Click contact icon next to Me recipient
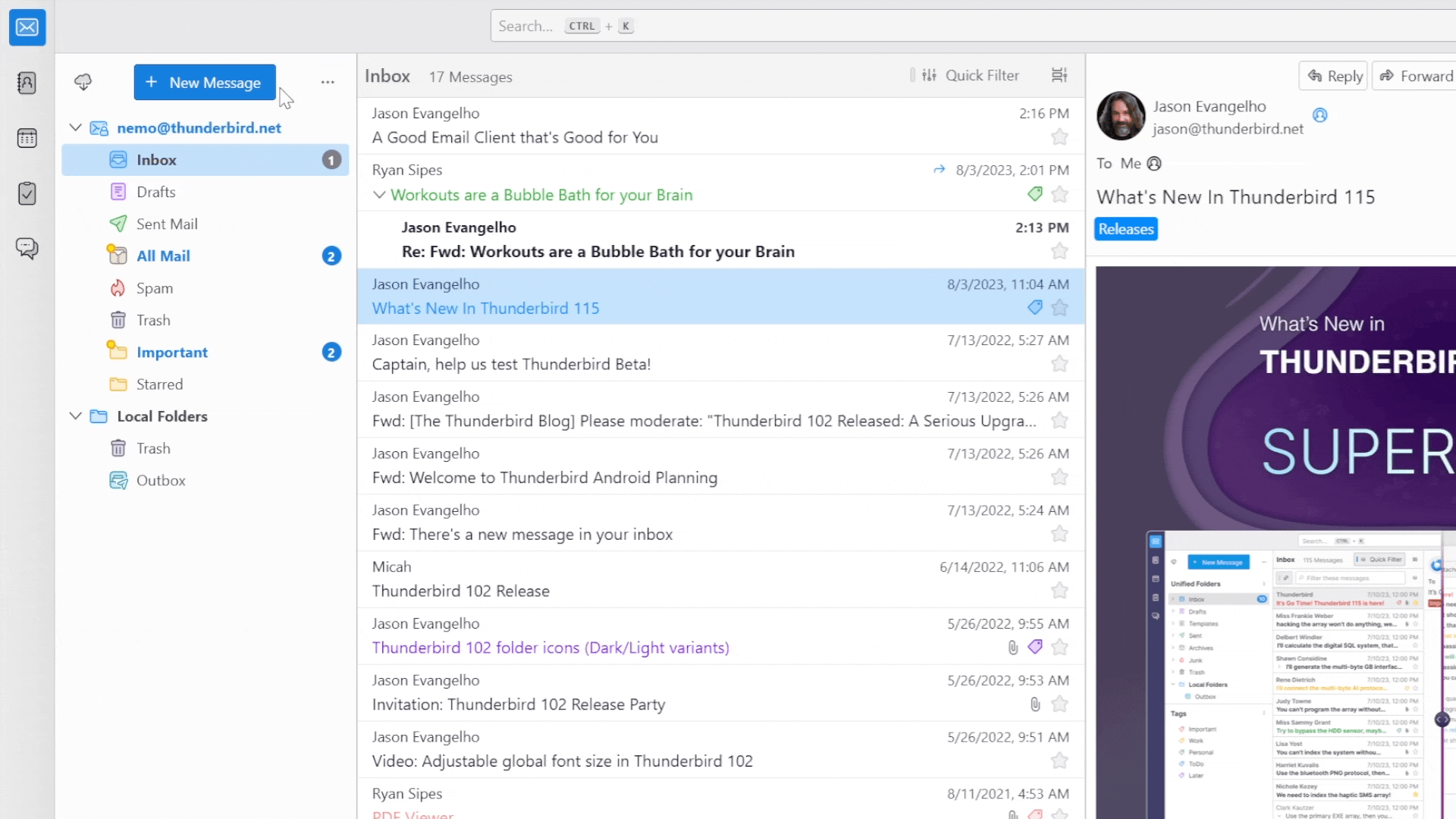Image resolution: width=1456 pixels, height=819 pixels. tap(1154, 164)
